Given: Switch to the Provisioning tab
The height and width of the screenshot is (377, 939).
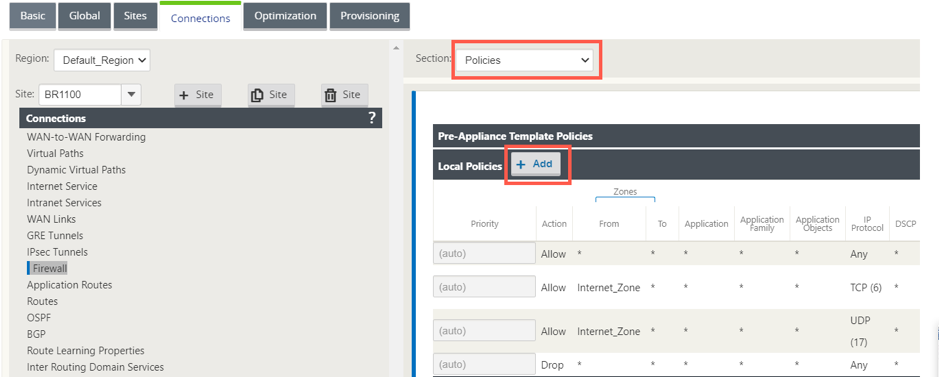Looking at the screenshot, I should [370, 16].
